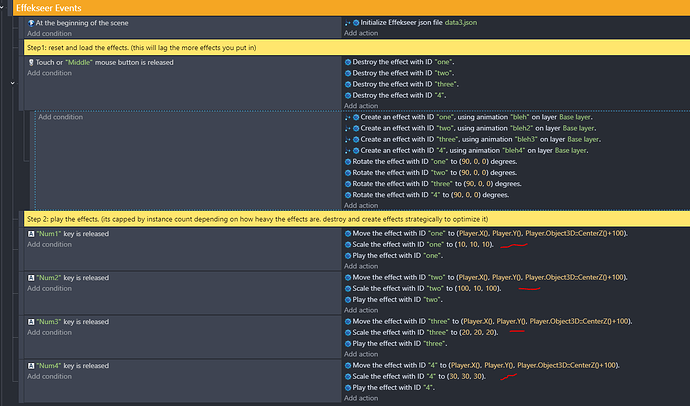Viewport: 690px width, 406px height.
Task: Add condition under "Num3" key is released
Action: coord(49,333)
